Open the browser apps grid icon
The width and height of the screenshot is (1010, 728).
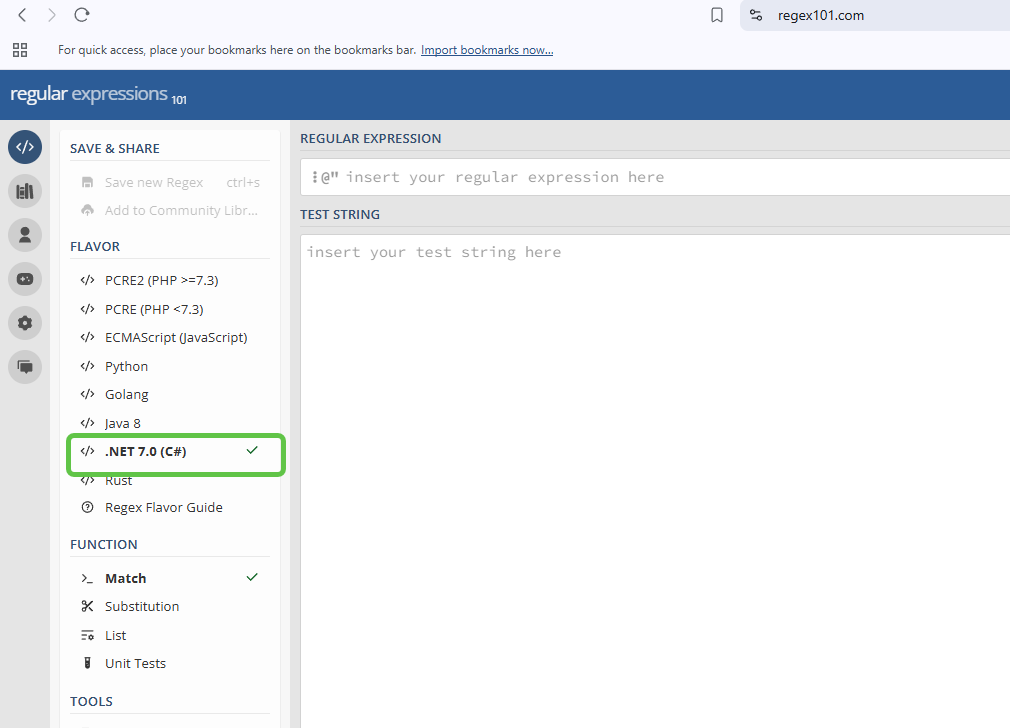[x=20, y=50]
